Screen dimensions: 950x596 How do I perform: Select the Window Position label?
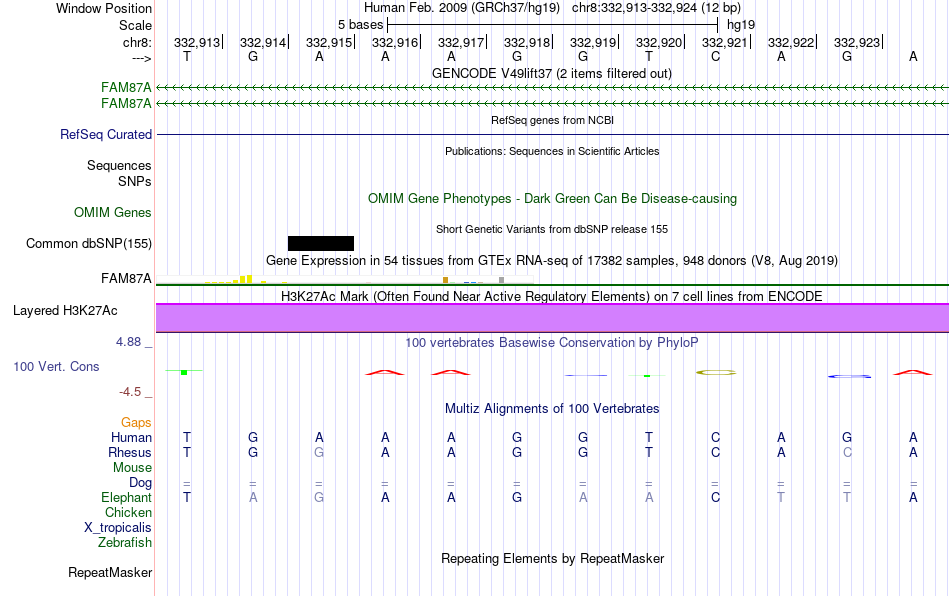(104, 8)
